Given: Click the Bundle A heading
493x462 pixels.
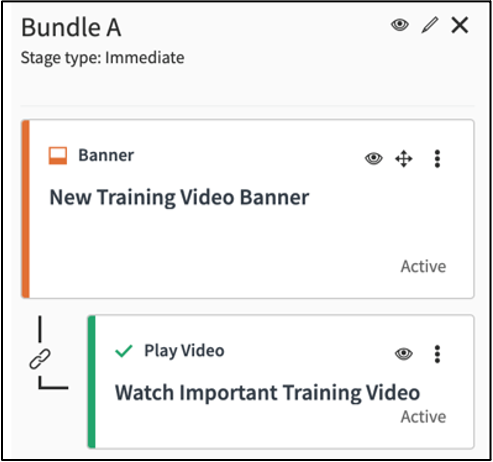Looking at the screenshot, I should tap(71, 27).
